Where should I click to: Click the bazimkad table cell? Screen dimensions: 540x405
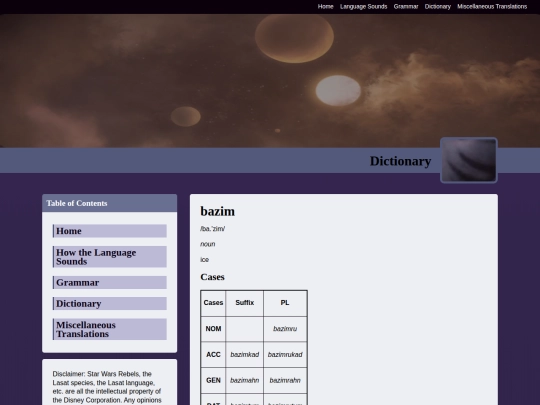tap(245, 355)
